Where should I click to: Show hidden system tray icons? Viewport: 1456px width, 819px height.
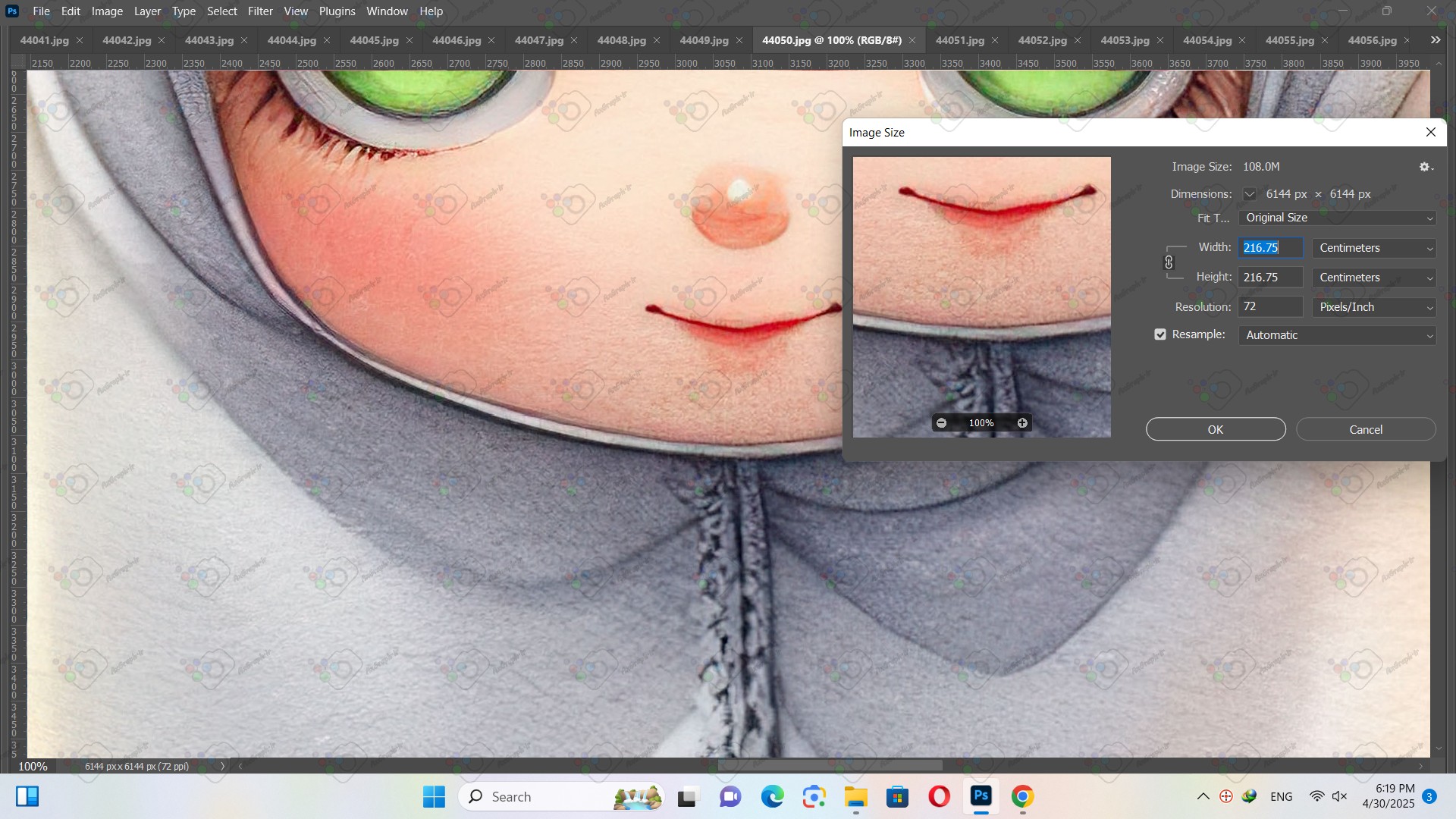pyautogui.click(x=1203, y=796)
